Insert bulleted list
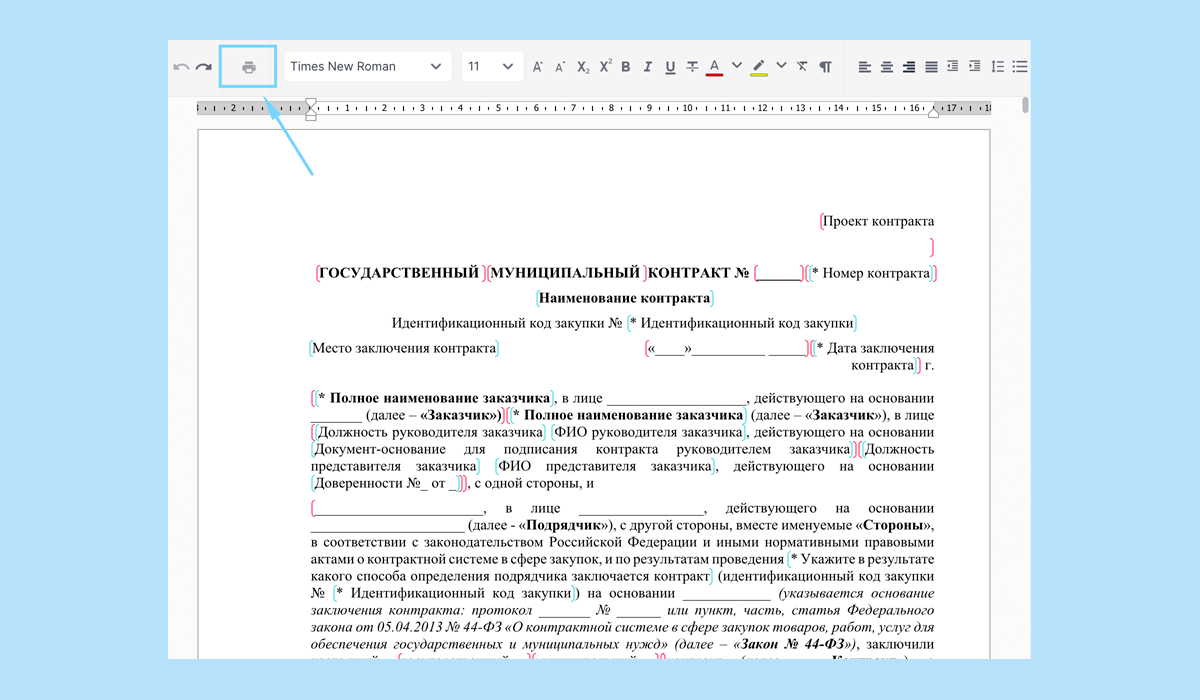1200x700 pixels. (x=1020, y=67)
